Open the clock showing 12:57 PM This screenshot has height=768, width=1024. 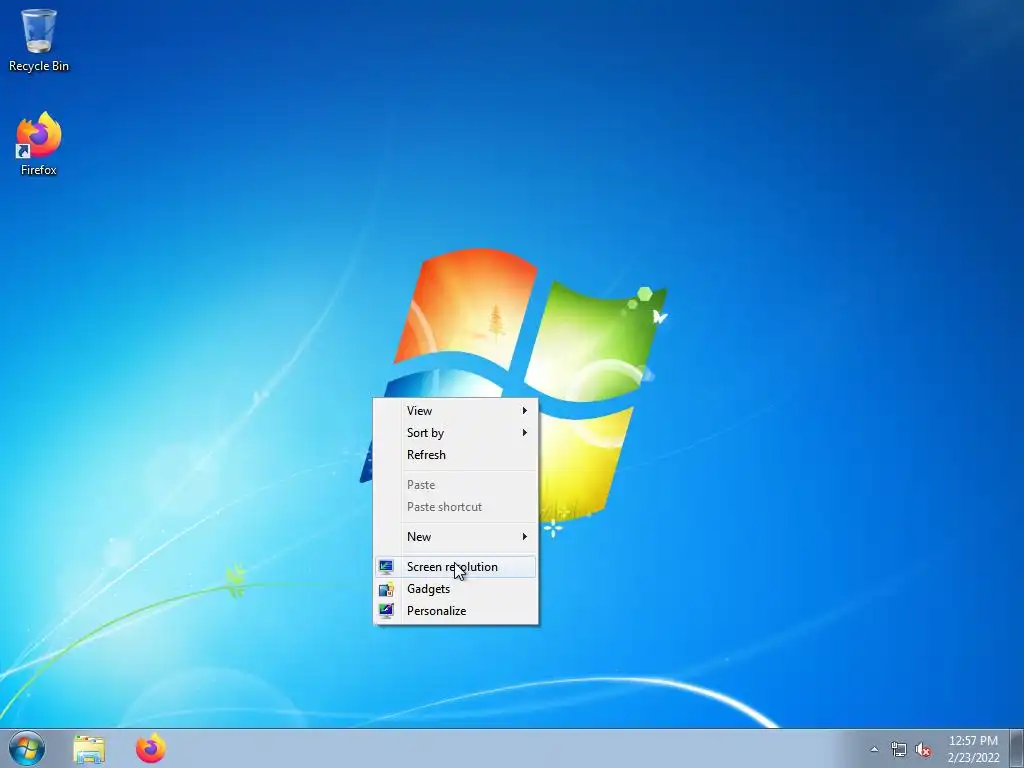tap(973, 749)
